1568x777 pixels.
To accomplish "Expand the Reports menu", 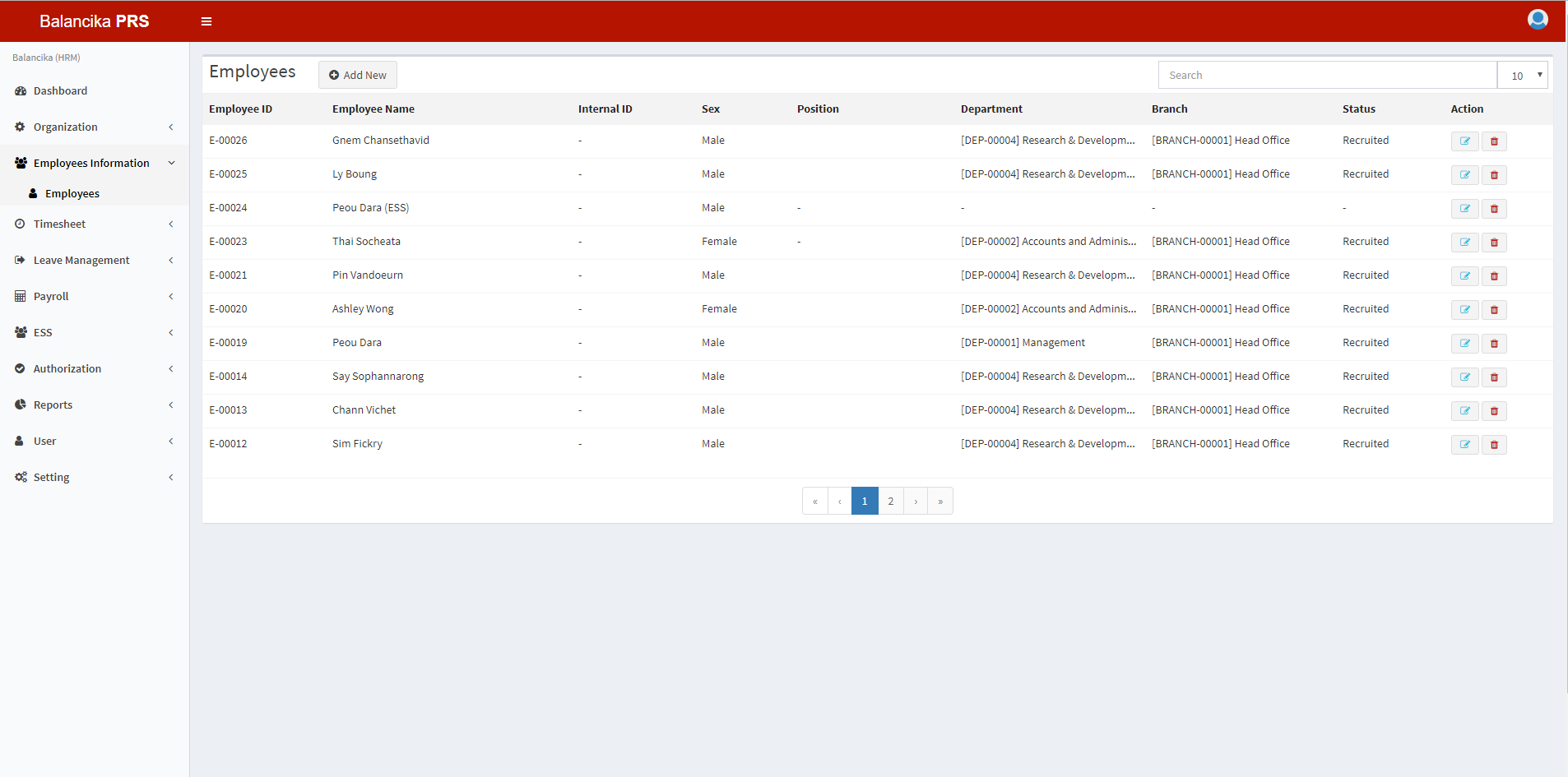I will pos(95,405).
